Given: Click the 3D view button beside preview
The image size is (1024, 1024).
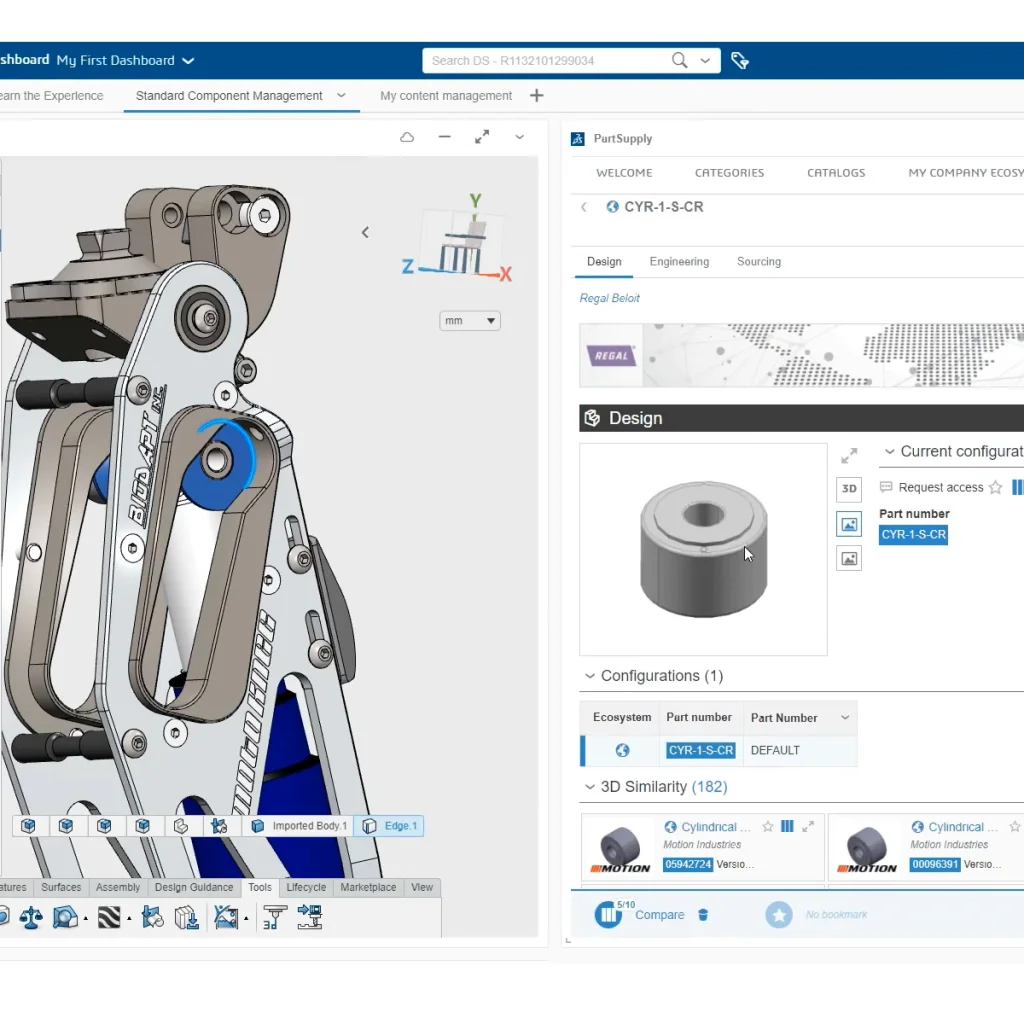Looking at the screenshot, I should pyautogui.click(x=849, y=489).
